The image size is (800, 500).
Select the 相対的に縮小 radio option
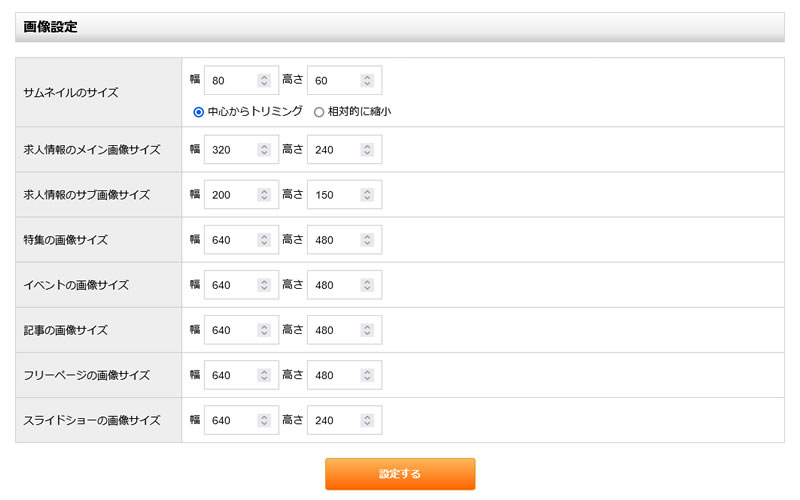pyautogui.click(x=319, y=112)
